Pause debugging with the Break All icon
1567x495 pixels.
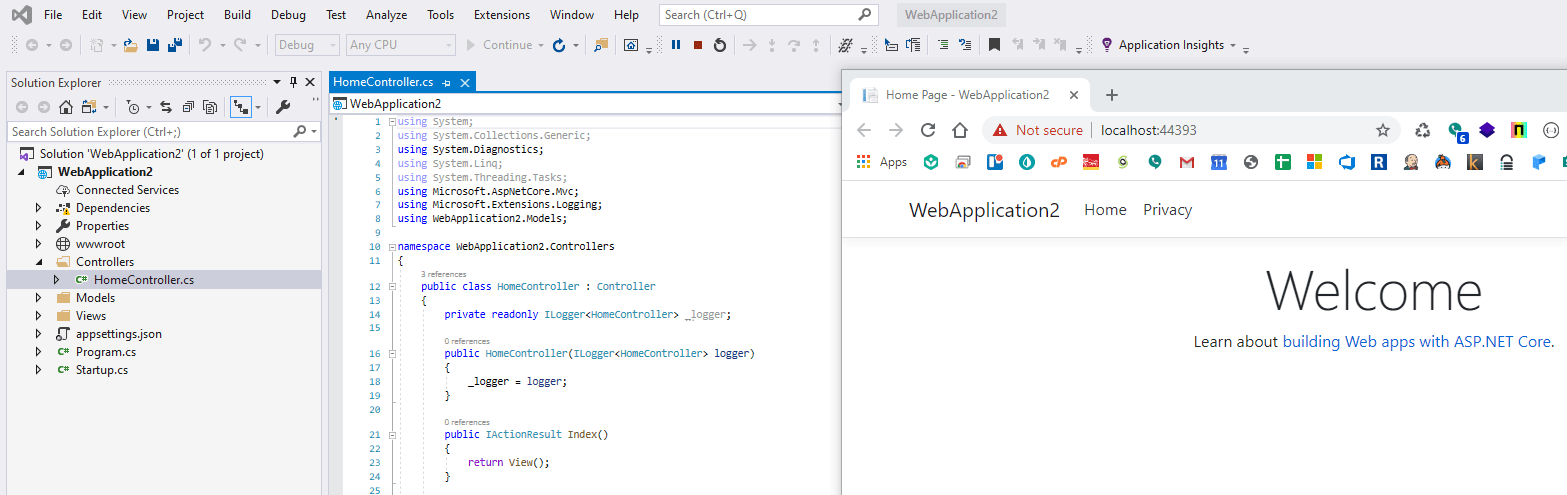pyautogui.click(x=676, y=45)
